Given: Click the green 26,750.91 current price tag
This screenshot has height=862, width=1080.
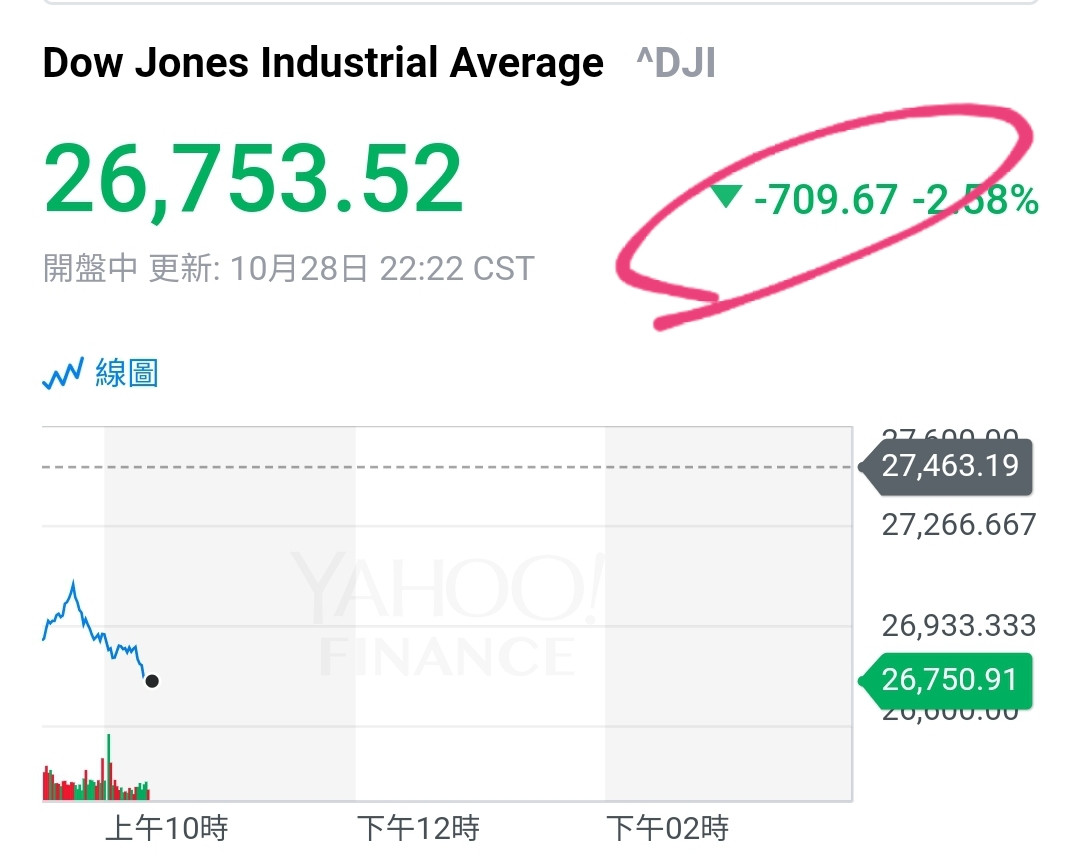Looking at the screenshot, I should pyautogui.click(x=949, y=680).
